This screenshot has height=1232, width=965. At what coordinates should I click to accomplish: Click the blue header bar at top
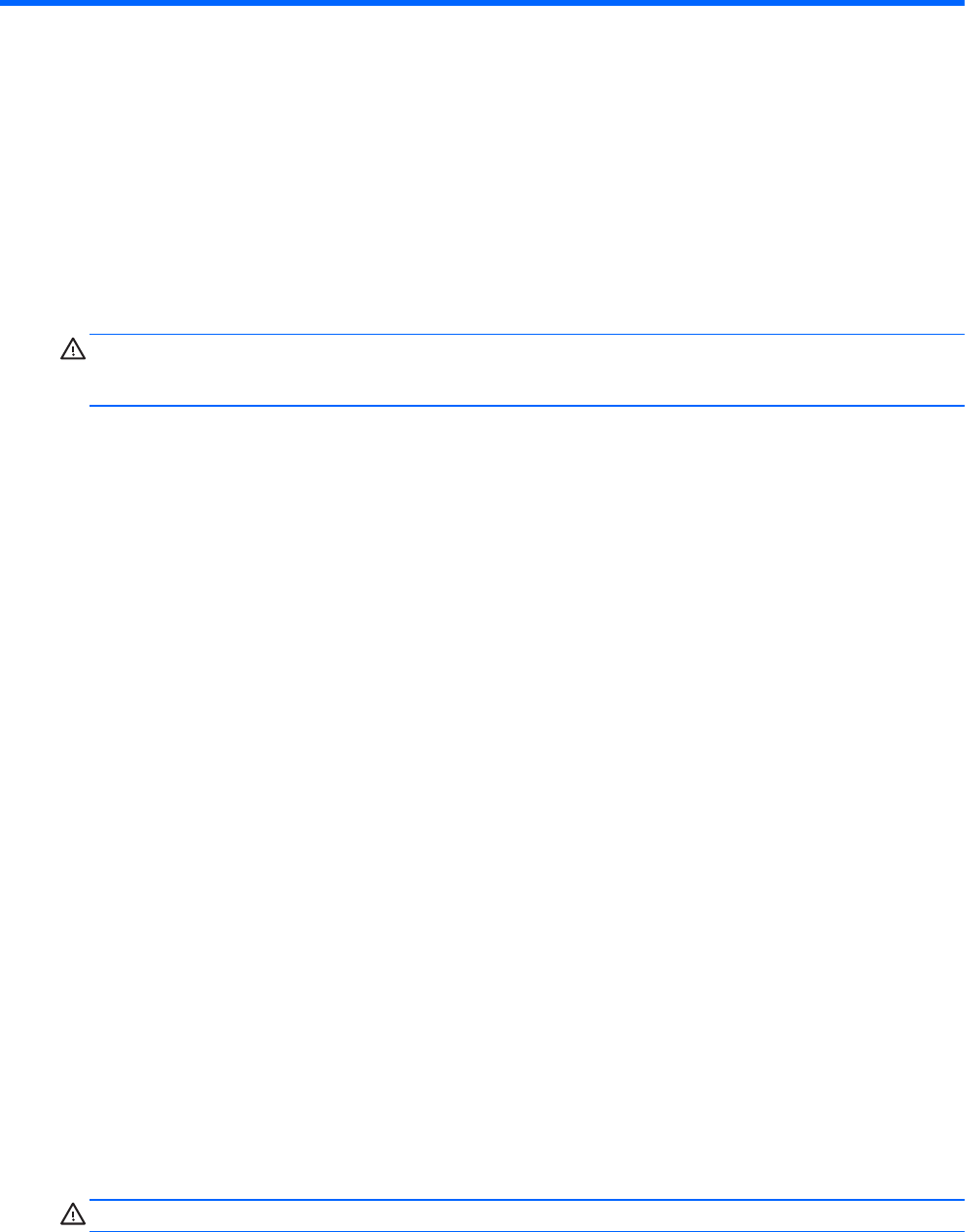(482, 3)
